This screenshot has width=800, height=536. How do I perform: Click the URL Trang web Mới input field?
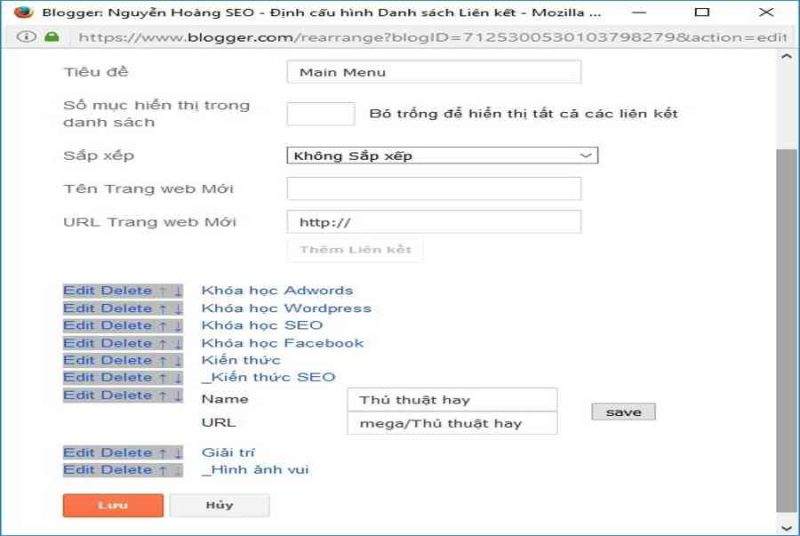(x=433, y=222)
